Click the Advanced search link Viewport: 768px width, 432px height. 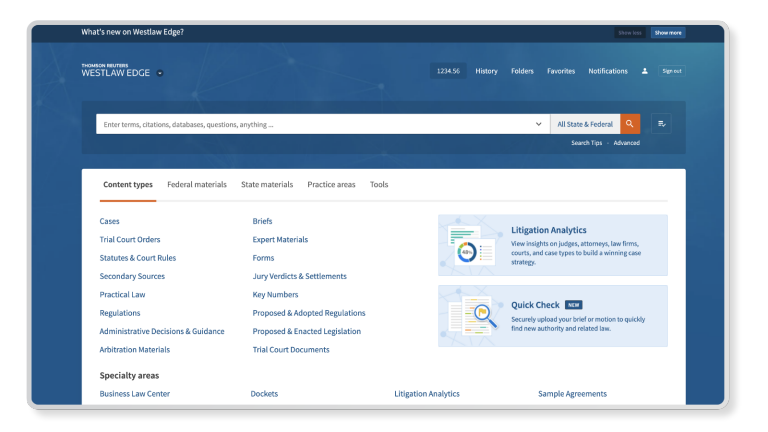tap(626, 143)
